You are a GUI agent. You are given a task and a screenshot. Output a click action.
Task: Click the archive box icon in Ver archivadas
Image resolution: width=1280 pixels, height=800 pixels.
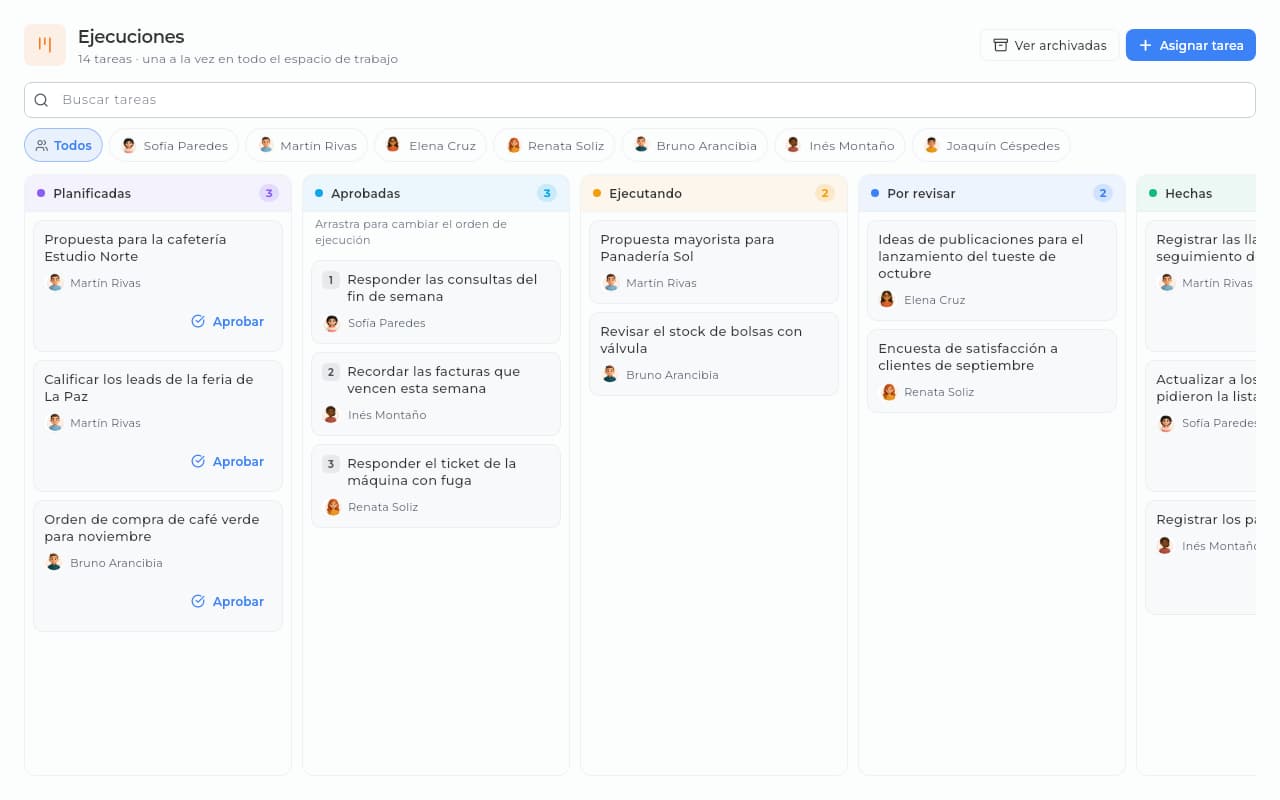(1000, 45)
